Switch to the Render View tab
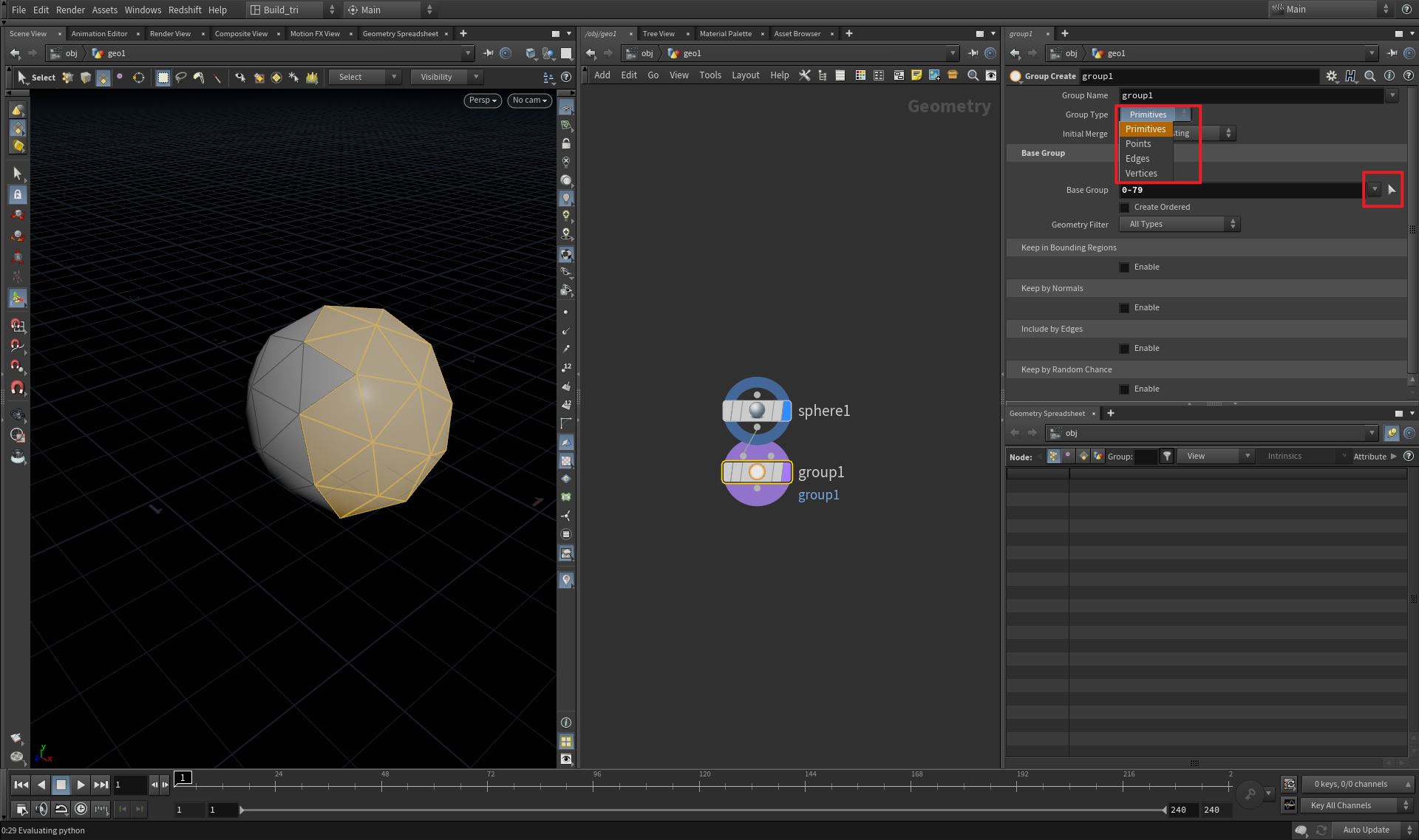Image resolution: width=1419 pixels, height=840 pixels. pos(170,33)
